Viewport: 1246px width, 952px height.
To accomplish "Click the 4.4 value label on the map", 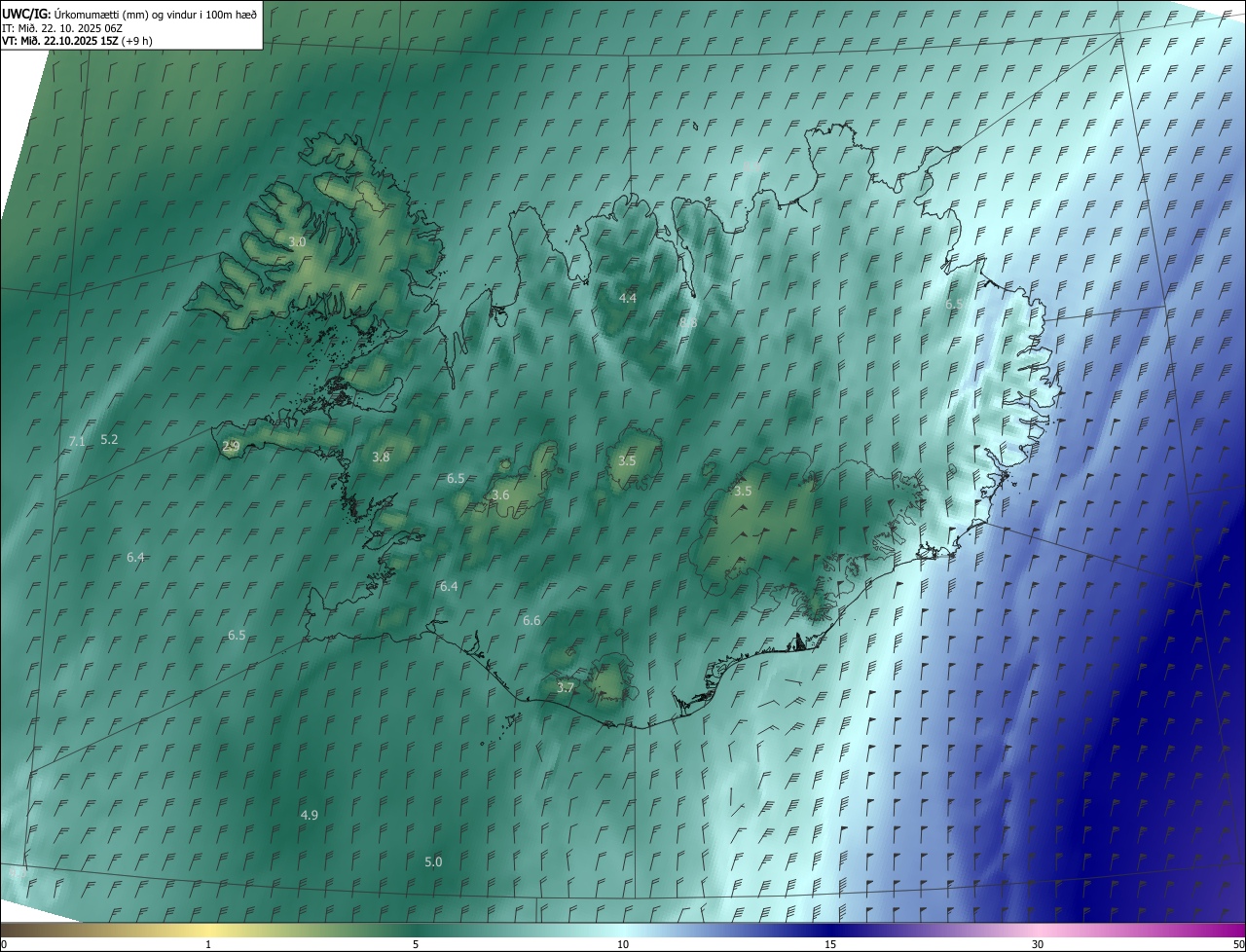I will 628,298.
